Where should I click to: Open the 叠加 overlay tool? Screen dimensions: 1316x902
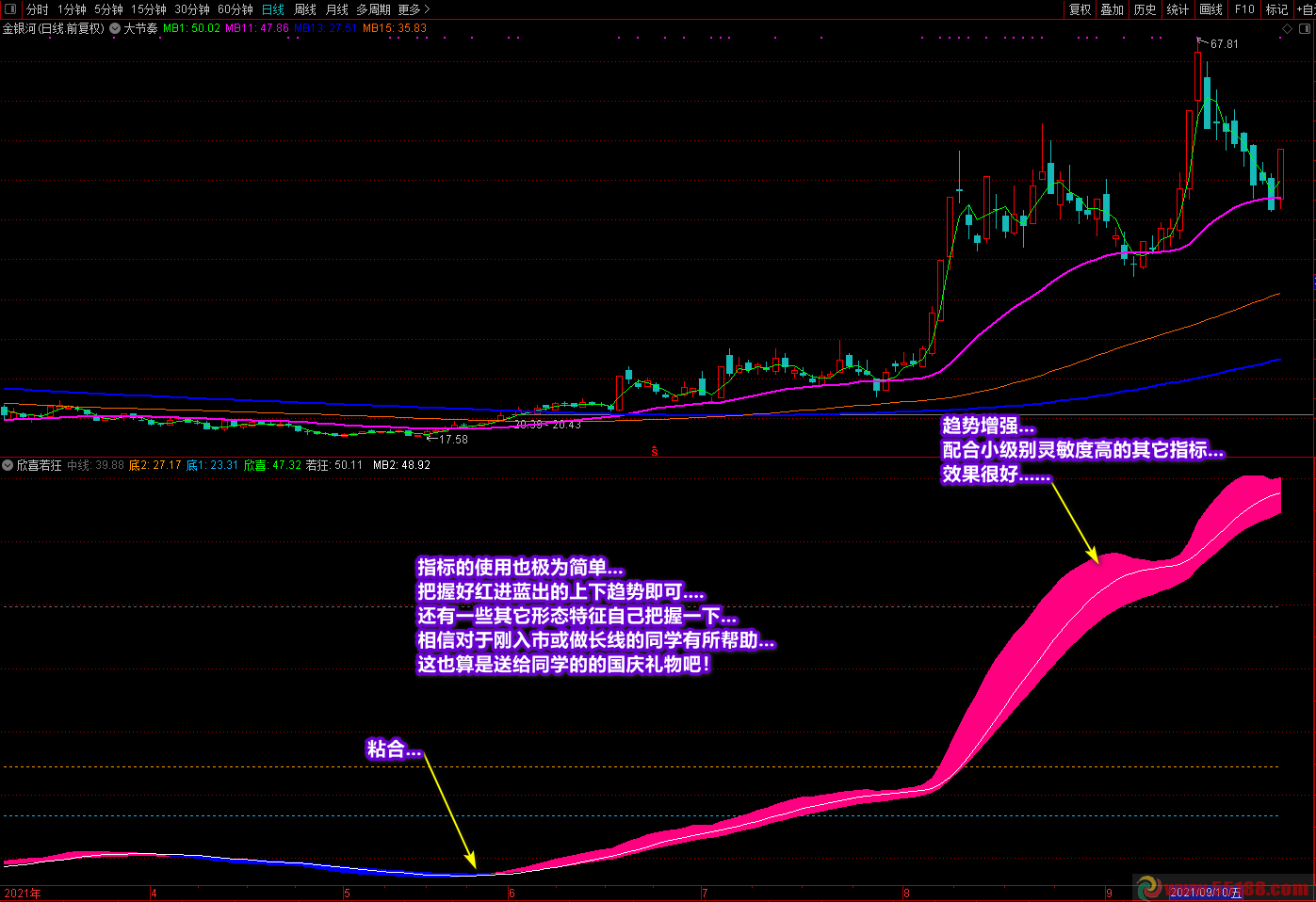[x=1112, y=9]
